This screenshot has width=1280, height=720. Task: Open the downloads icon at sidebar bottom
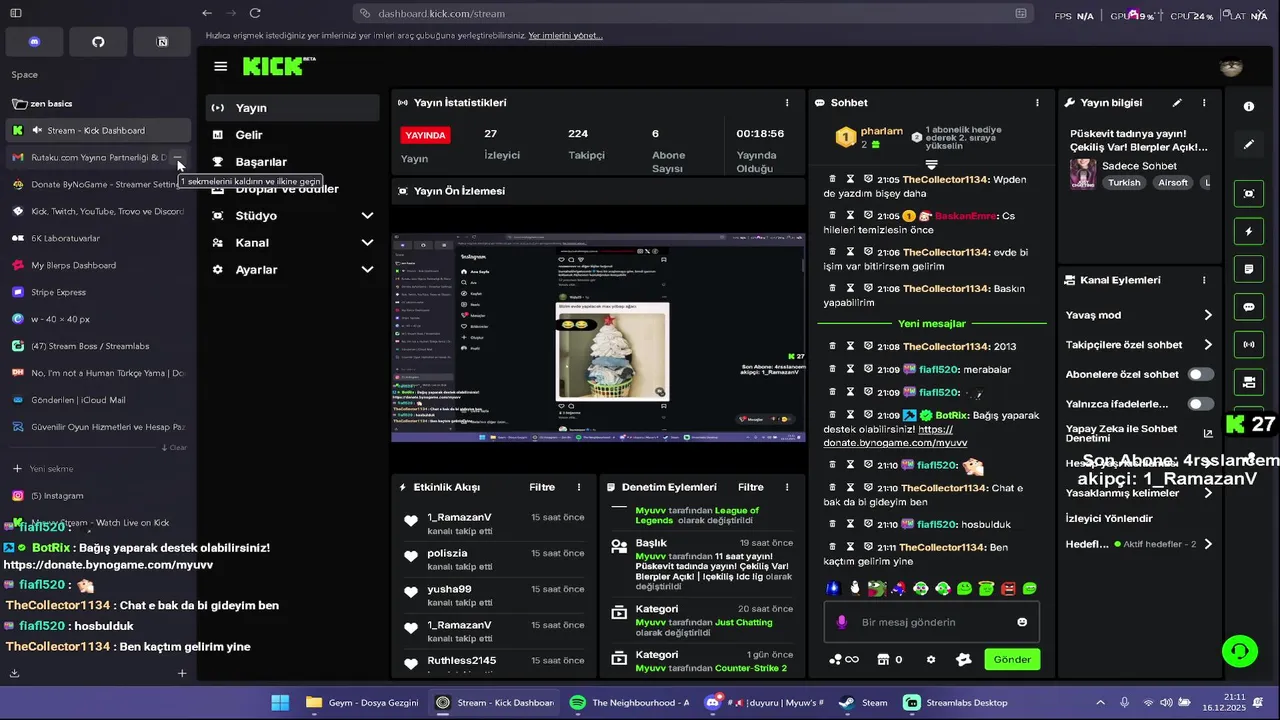coord(15,673)
